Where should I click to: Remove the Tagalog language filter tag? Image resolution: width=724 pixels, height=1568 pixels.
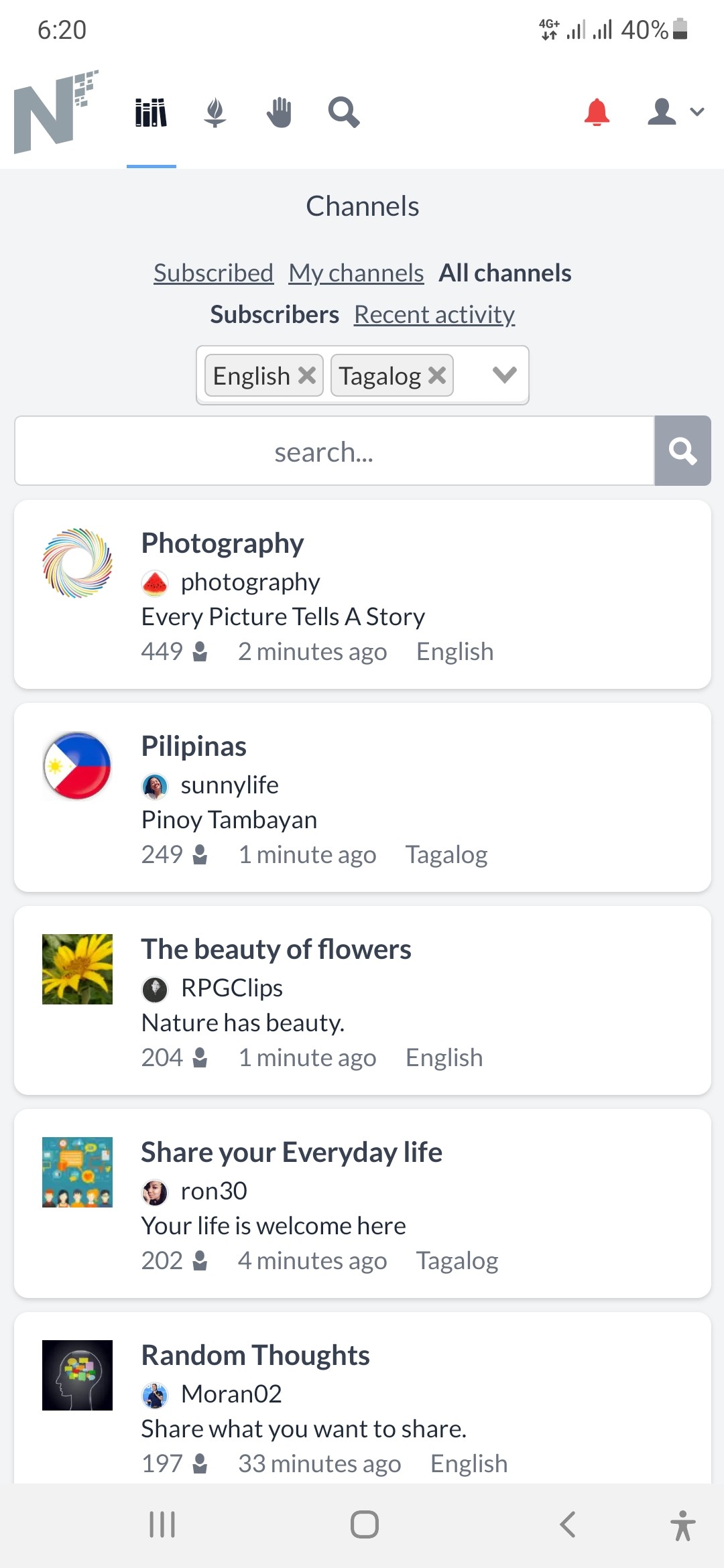tap(437, 375)
